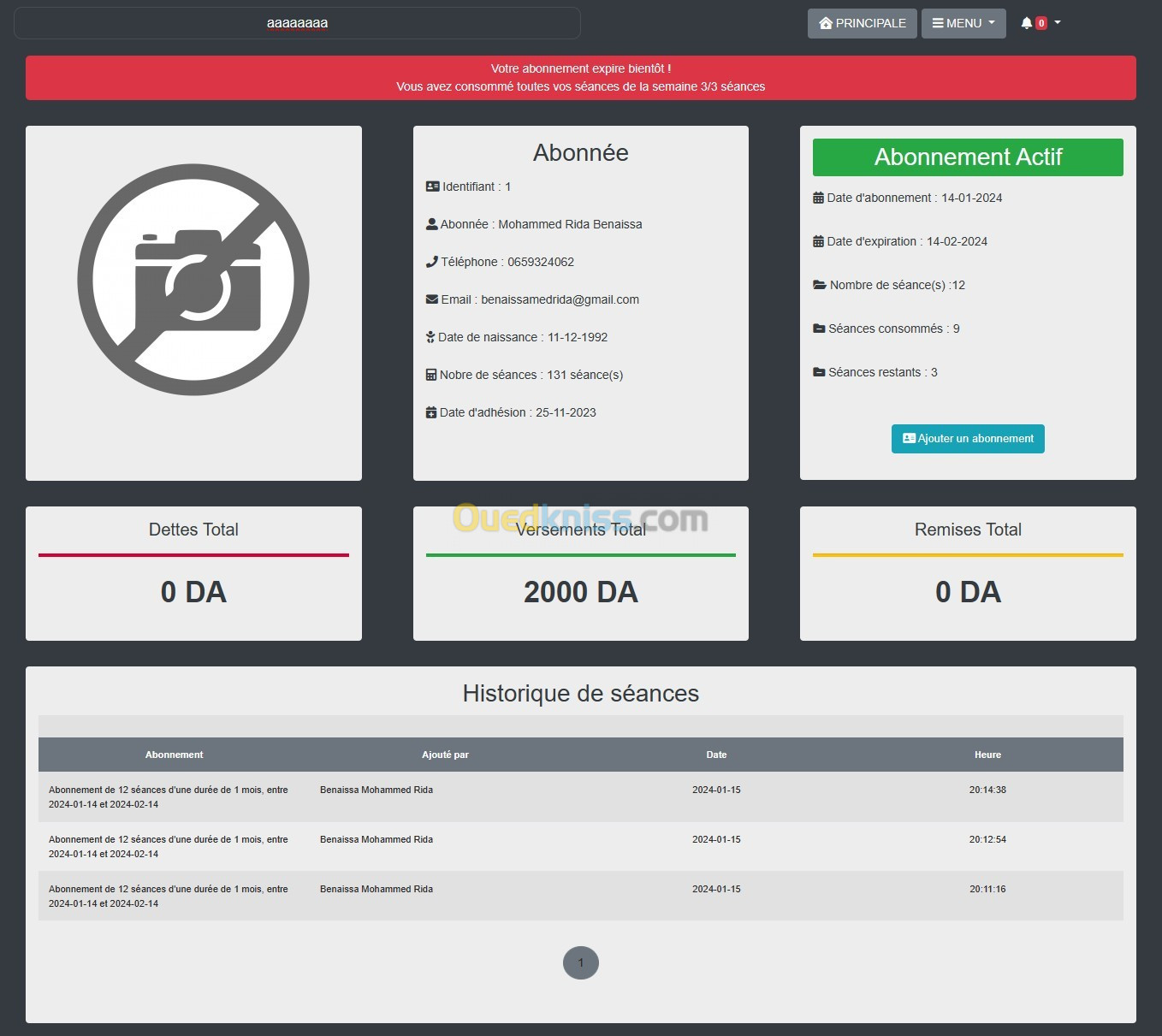The height and width of the screenshot is (1036, 1162).
Task: Click the hamburger icon in MENU button
Action: [938, 23]
